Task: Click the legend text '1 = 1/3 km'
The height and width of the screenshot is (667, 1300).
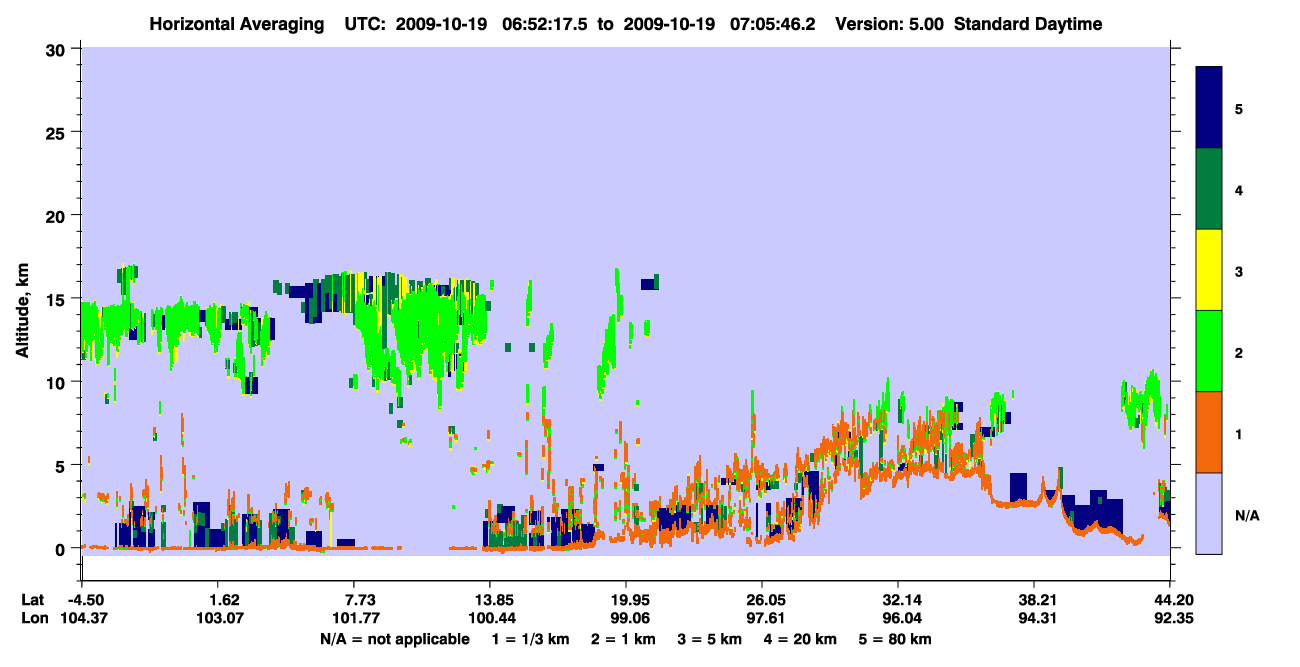Action: coord(530,639)
